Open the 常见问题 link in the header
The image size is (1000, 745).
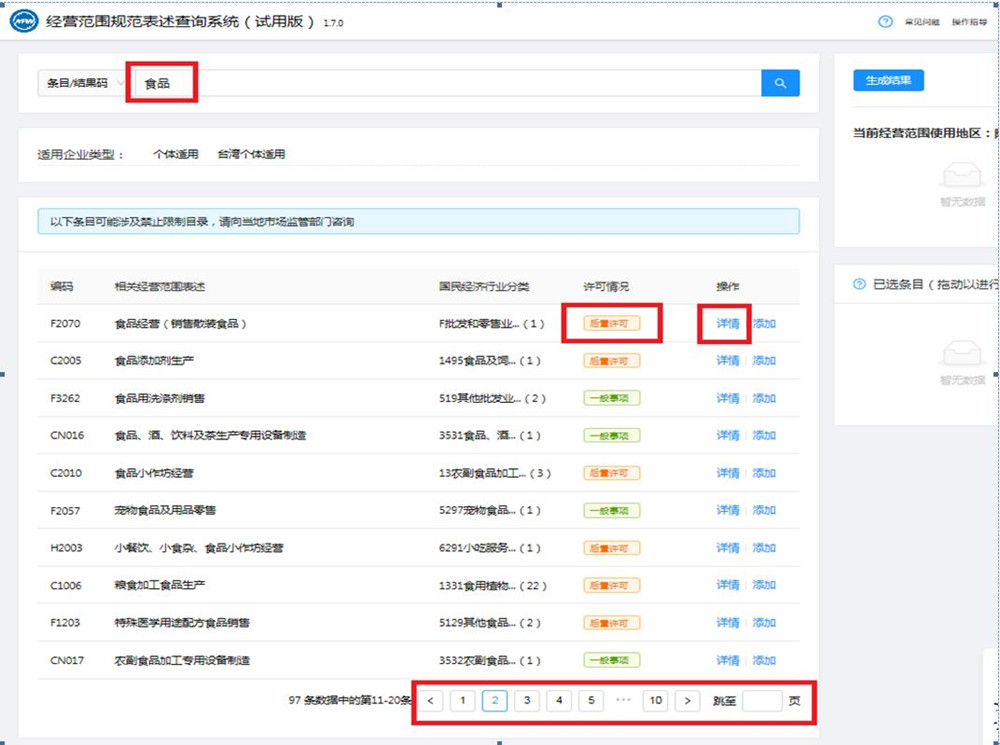921,22
